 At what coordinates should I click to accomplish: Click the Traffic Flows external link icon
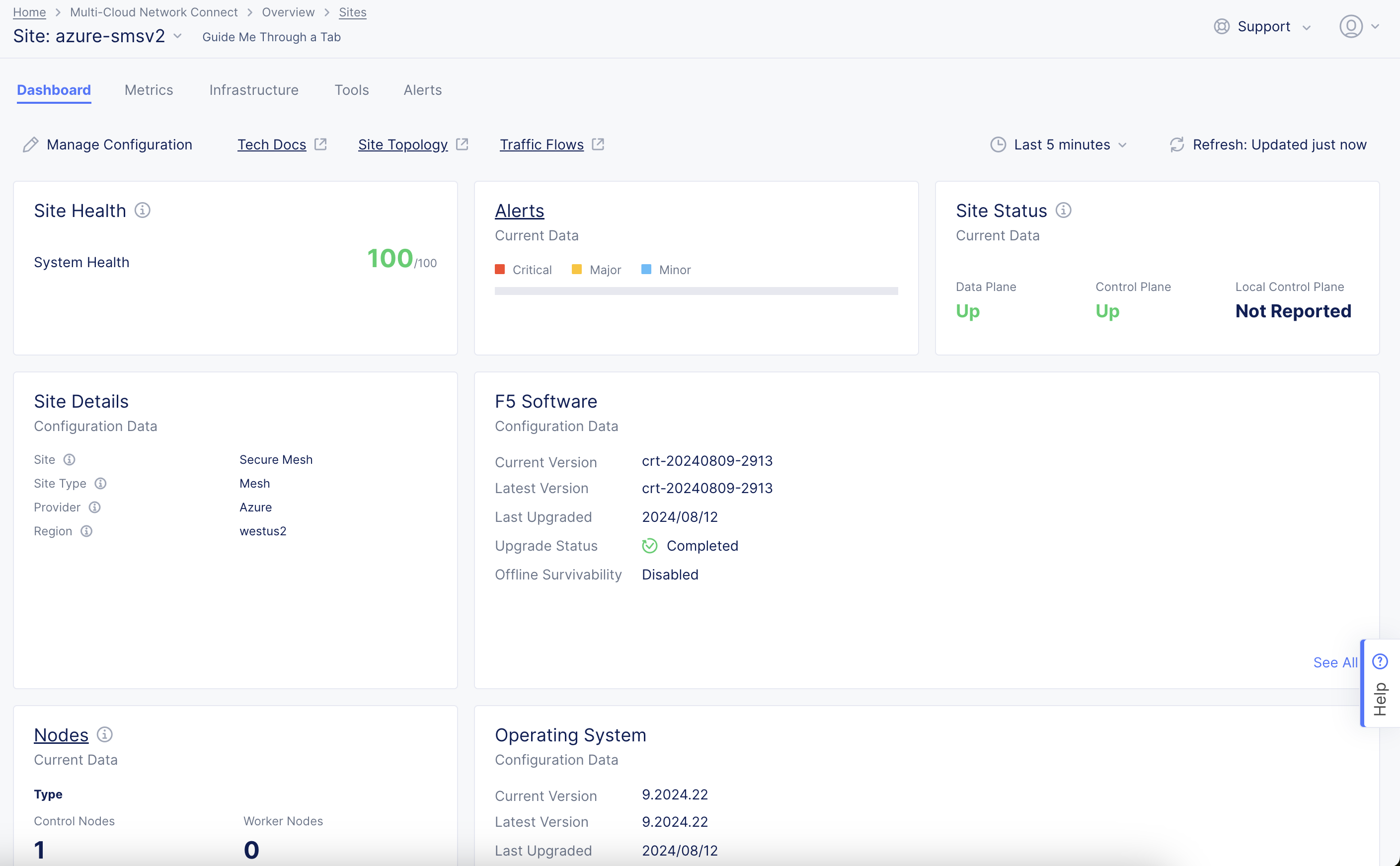(598, 144)
